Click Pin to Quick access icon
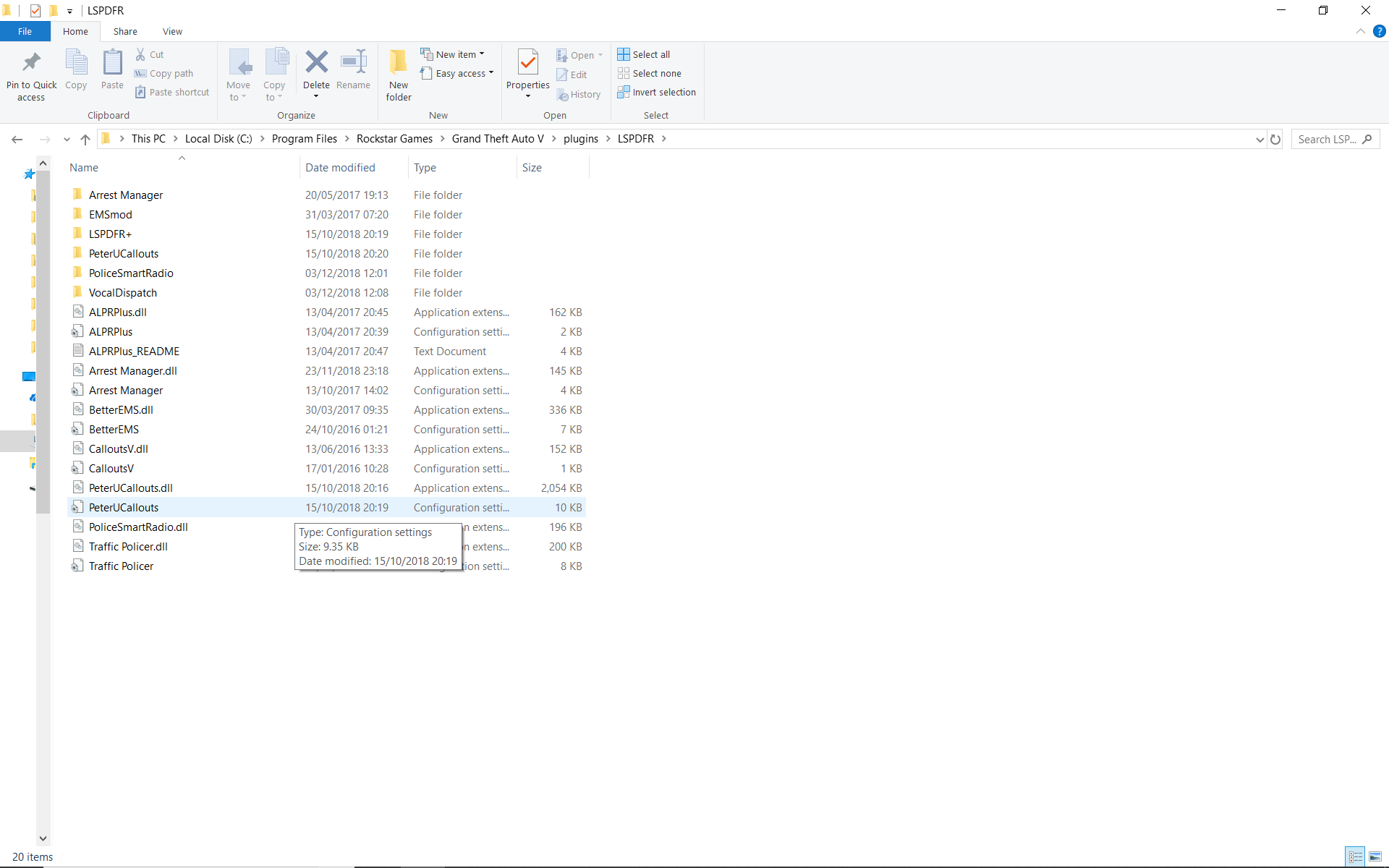Image resolution: width=1389 pixels, height=868 pixels. point(31,63)
